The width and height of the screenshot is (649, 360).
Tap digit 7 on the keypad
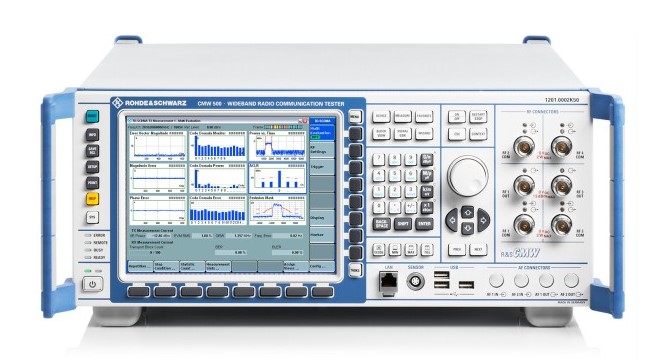(x=379, y=159)
